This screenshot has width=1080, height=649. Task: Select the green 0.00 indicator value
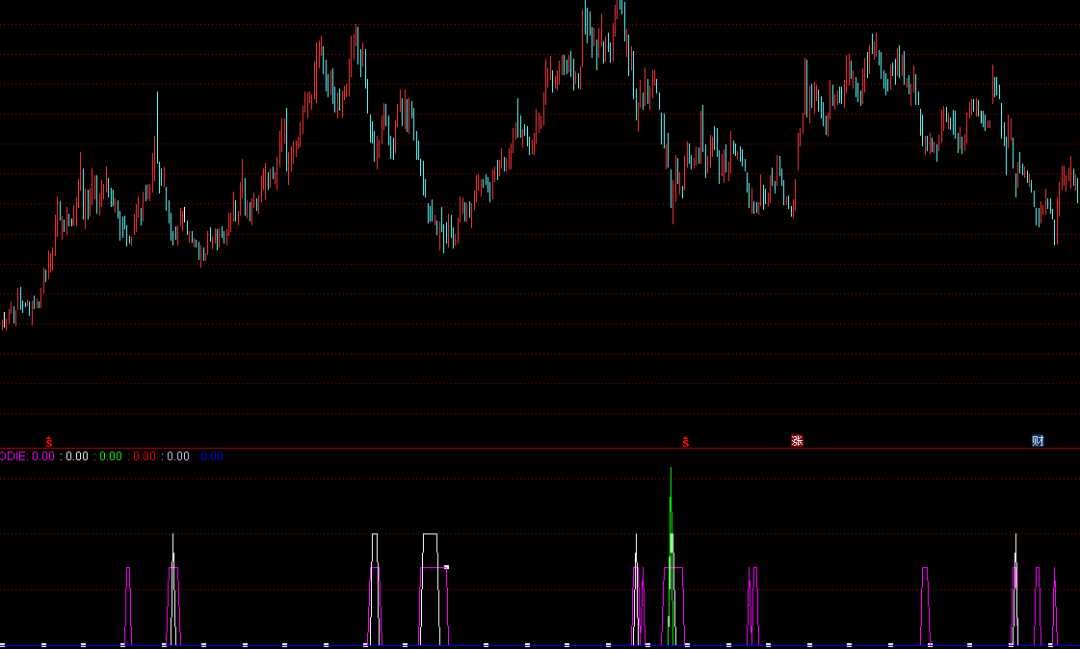(x=111, y=456)
